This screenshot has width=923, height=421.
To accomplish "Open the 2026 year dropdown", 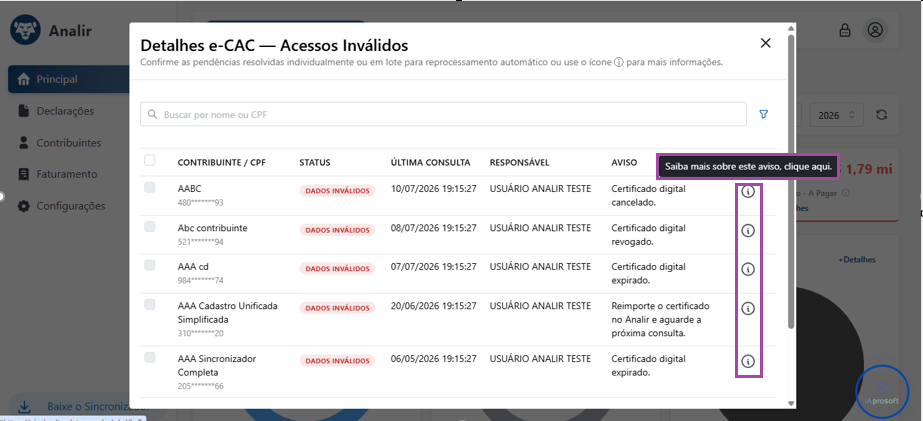I will [x=836, y=115].
